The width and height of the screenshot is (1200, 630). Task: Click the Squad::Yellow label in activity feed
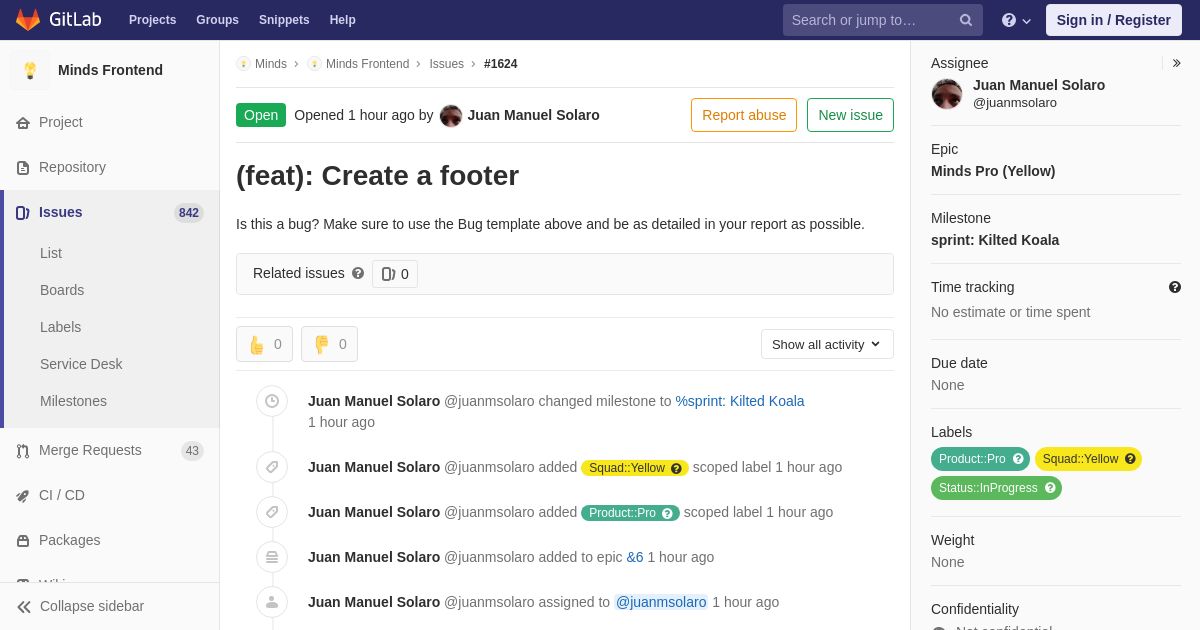(x=635, y=468)
